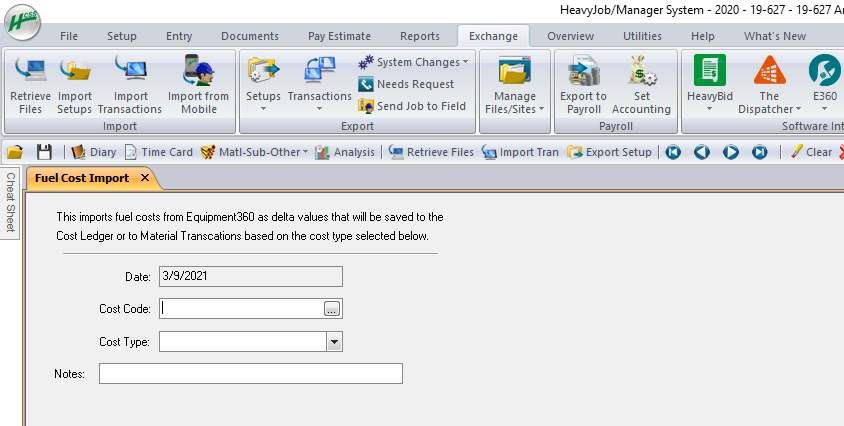Go to first record navigation button
Image resolution: width=844 pixels, height=426 pixels.
pyautogui.click(x=673, y=152)
